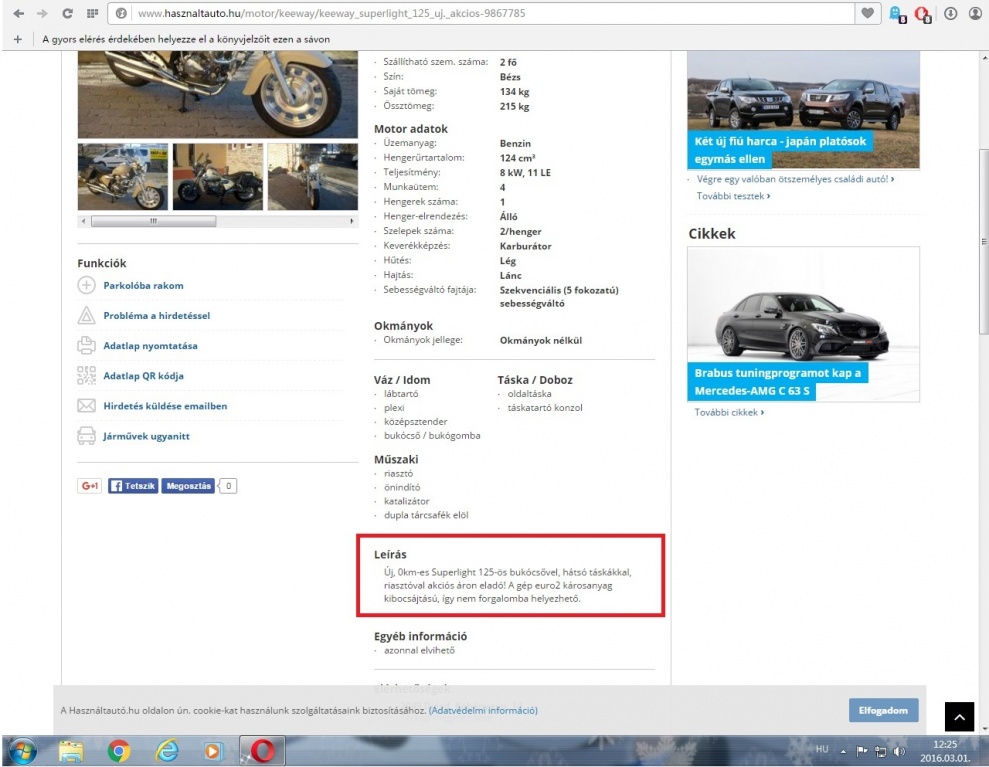Click the envelope icon for email sending

[x=86, y=406]
